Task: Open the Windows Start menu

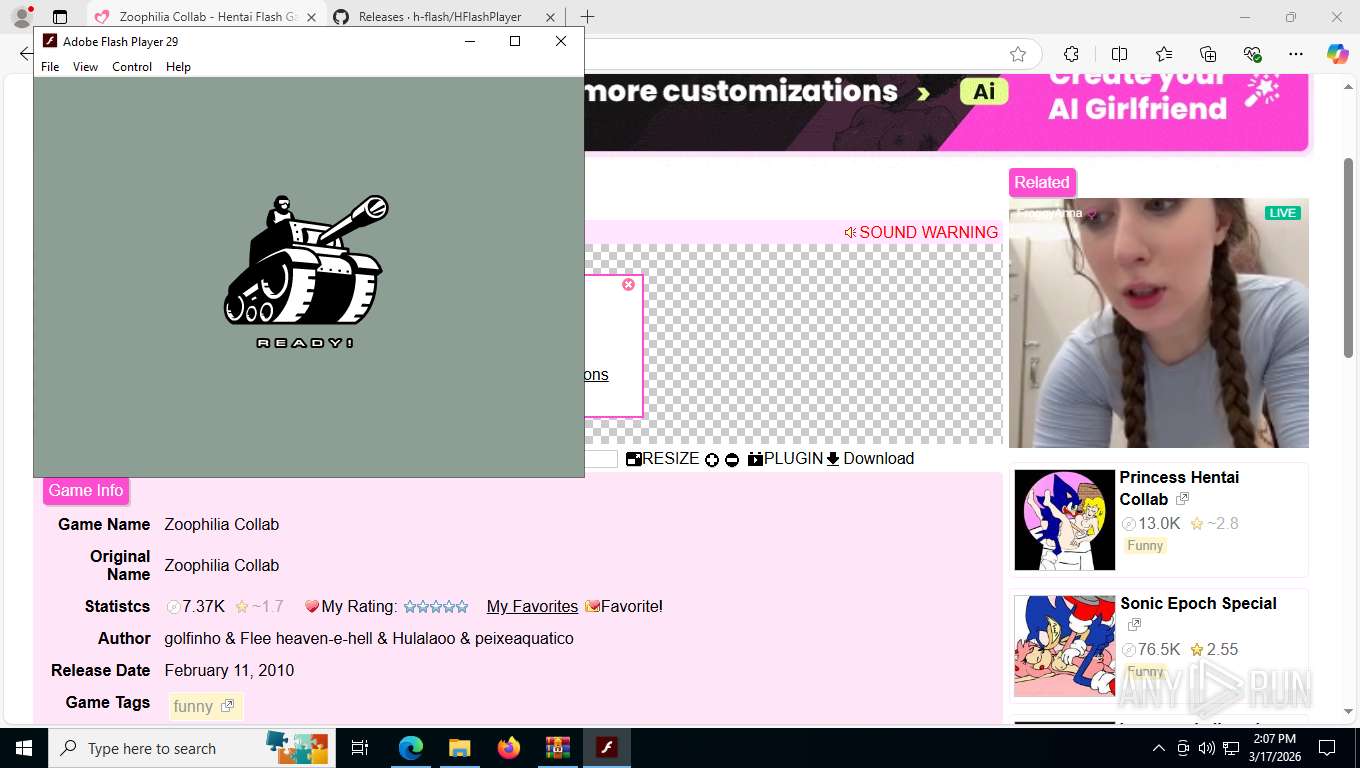Action: tap(24, 748)
